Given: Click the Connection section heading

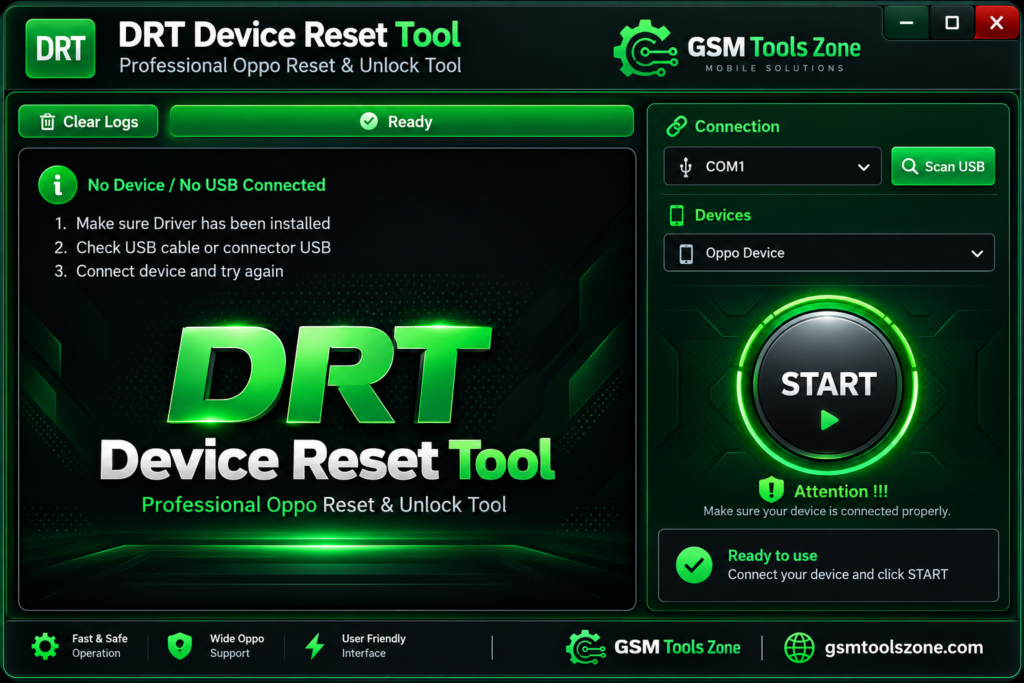Looking at the screenshot, I should [x=737, y=126].
